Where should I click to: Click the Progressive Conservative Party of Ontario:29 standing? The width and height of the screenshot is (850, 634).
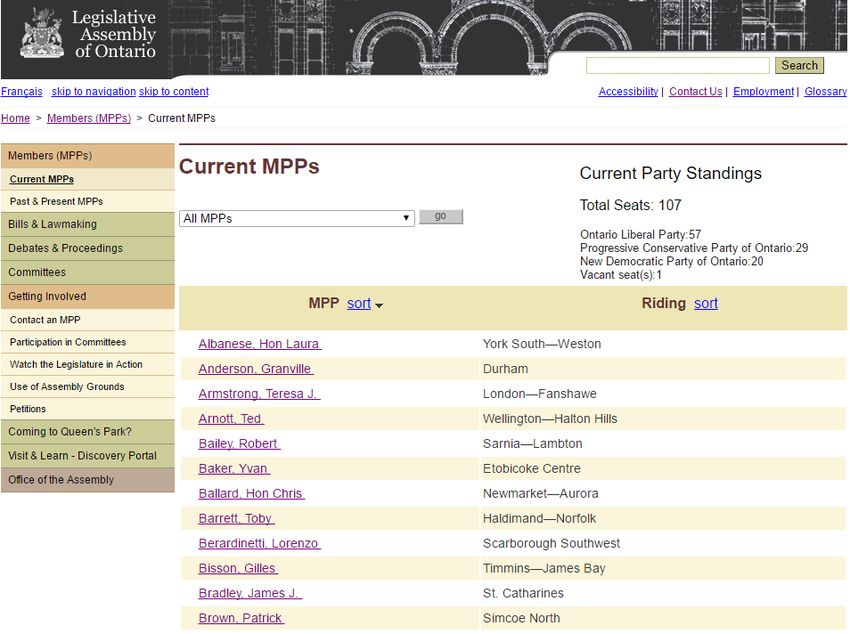point(694,248)
